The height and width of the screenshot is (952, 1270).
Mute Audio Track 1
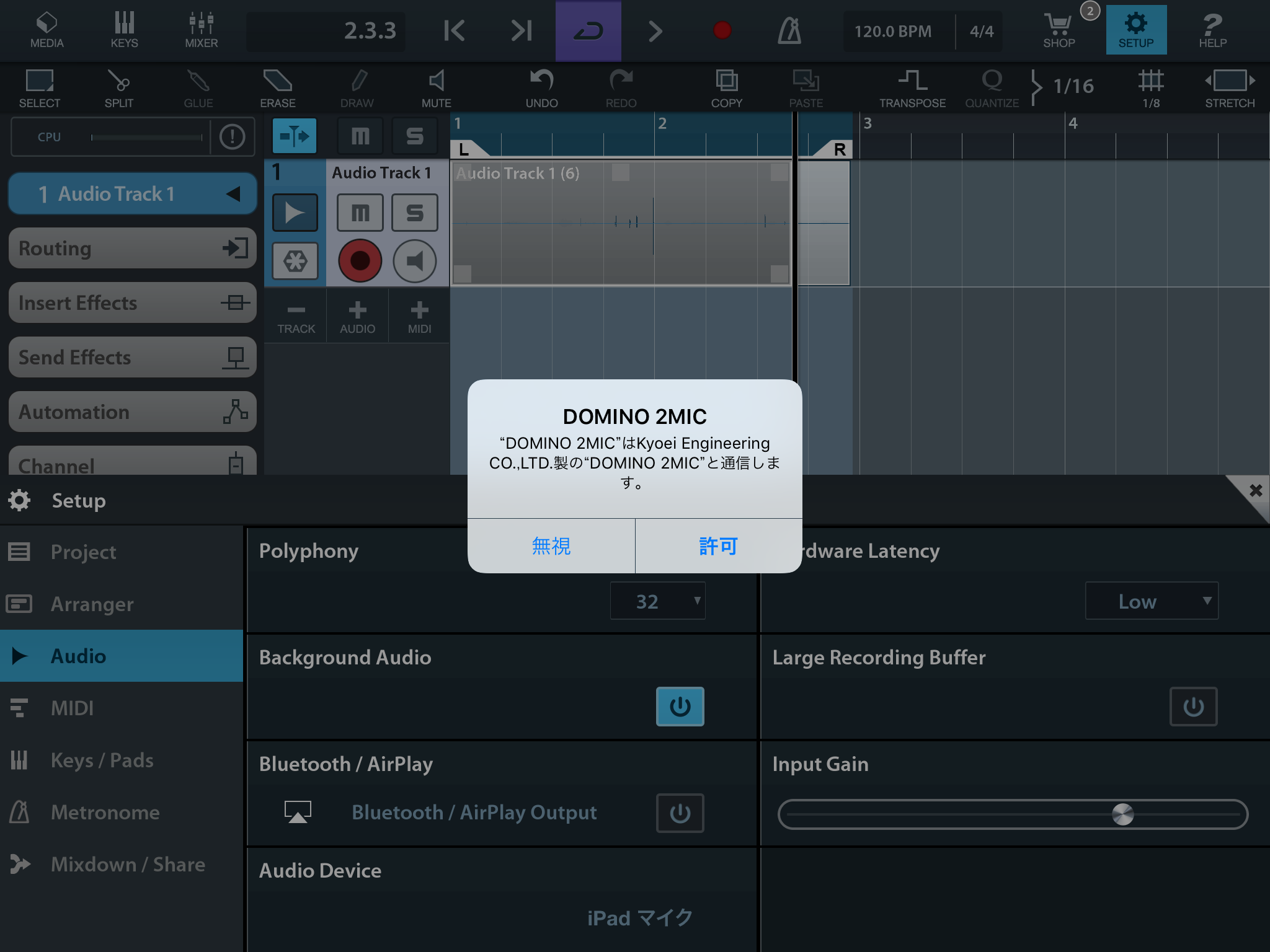point(360,213)
